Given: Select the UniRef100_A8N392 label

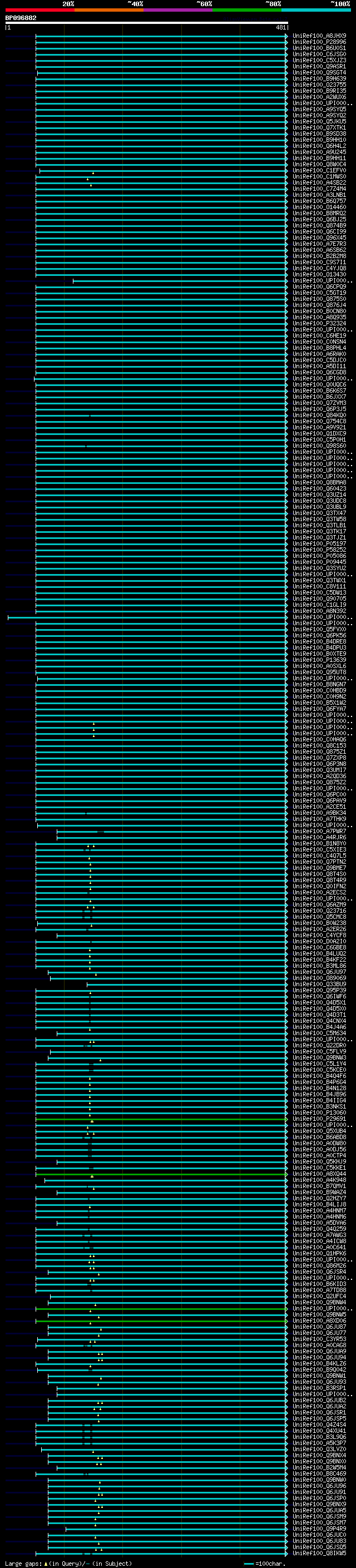Looking at the screenshot, I should [319, 611].
